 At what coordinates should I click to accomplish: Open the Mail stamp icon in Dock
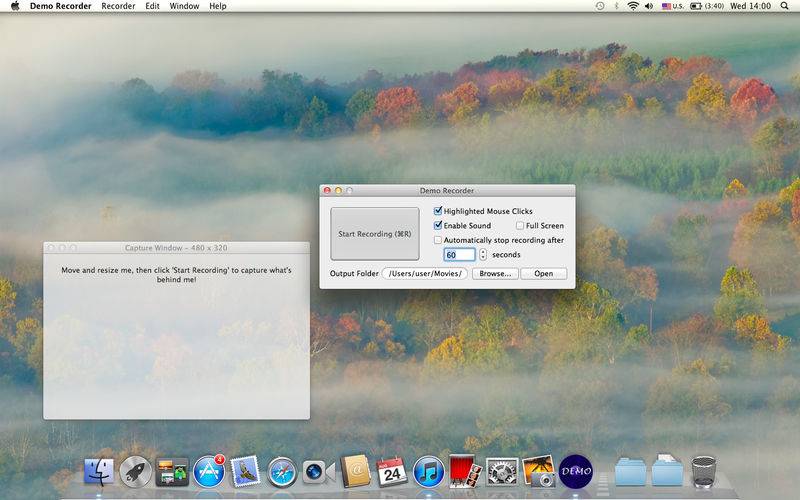click(245, 471)
